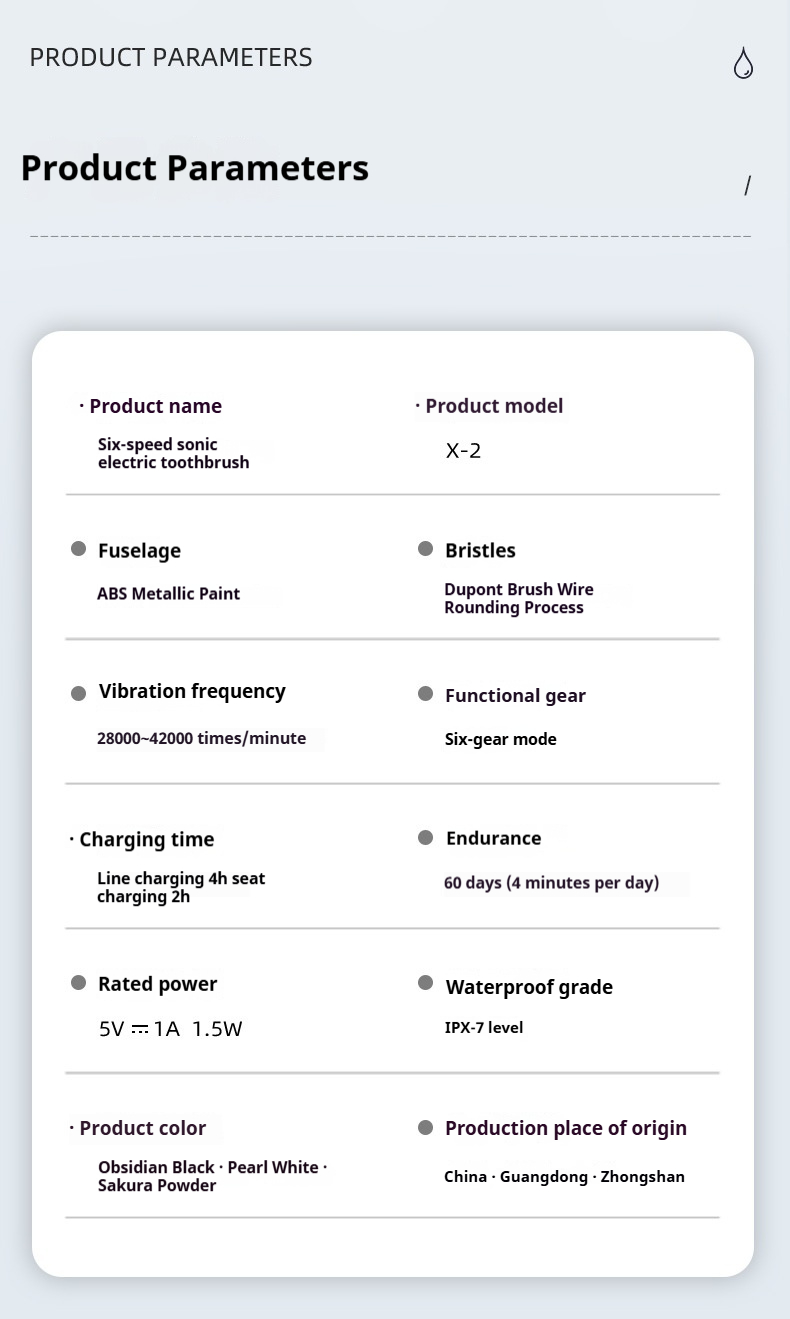Click the bullet beside Waterproof grade
Image resolution: width=790 pixels, height=1319 pixels.
[x=426, y=984]
